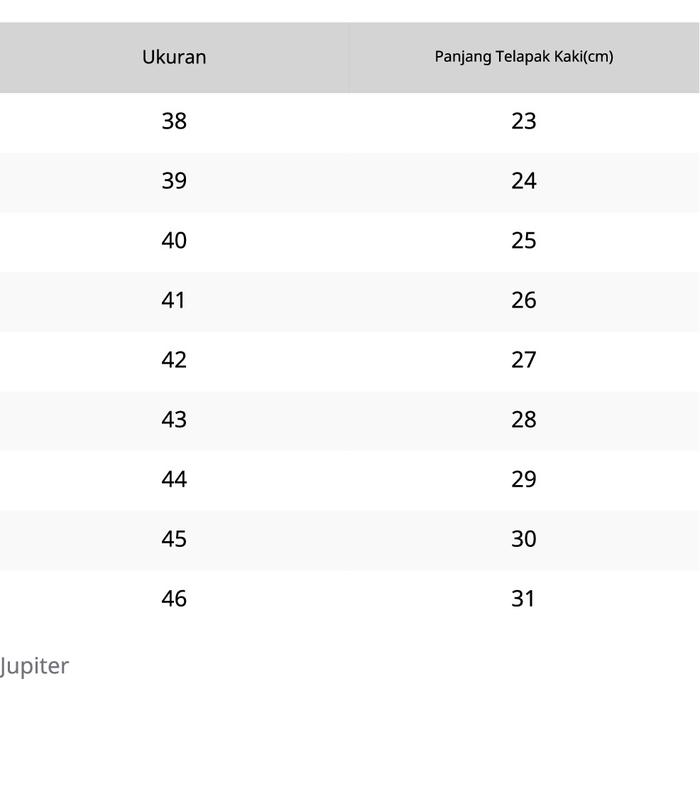Select size 38 in the table

tap(174, 121)
